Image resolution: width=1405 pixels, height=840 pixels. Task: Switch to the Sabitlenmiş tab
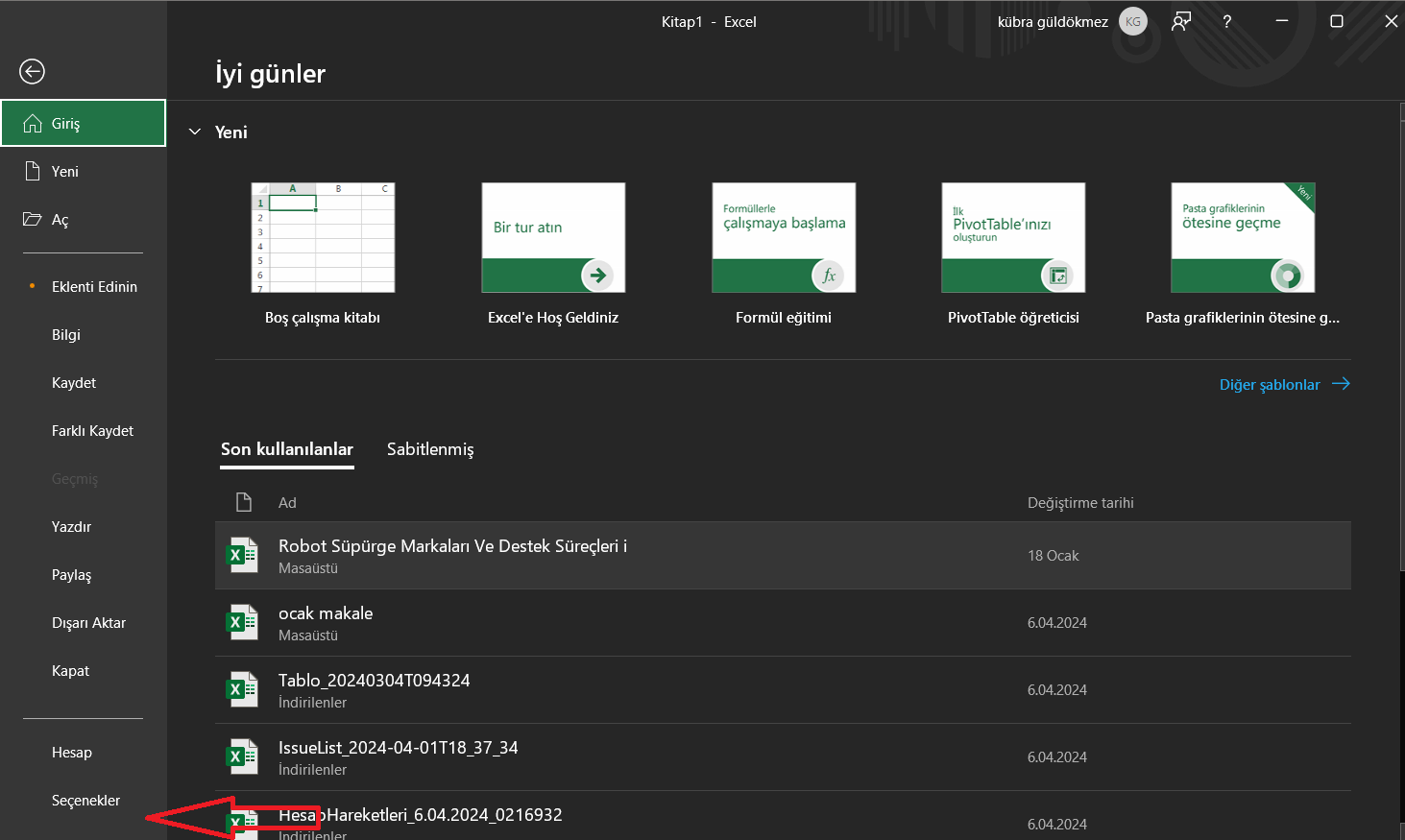pos(430,449)
